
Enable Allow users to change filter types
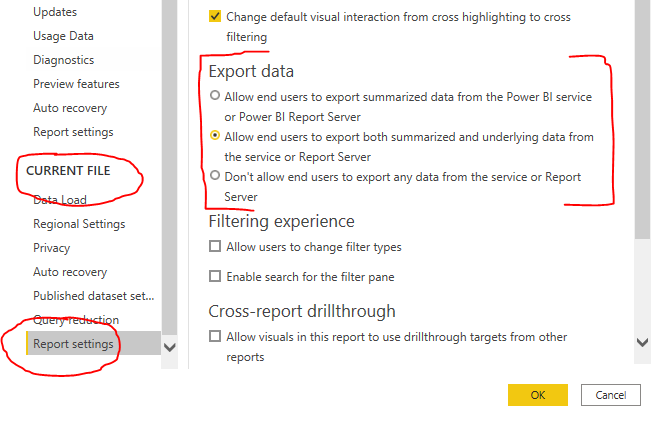tap(215, 246)
